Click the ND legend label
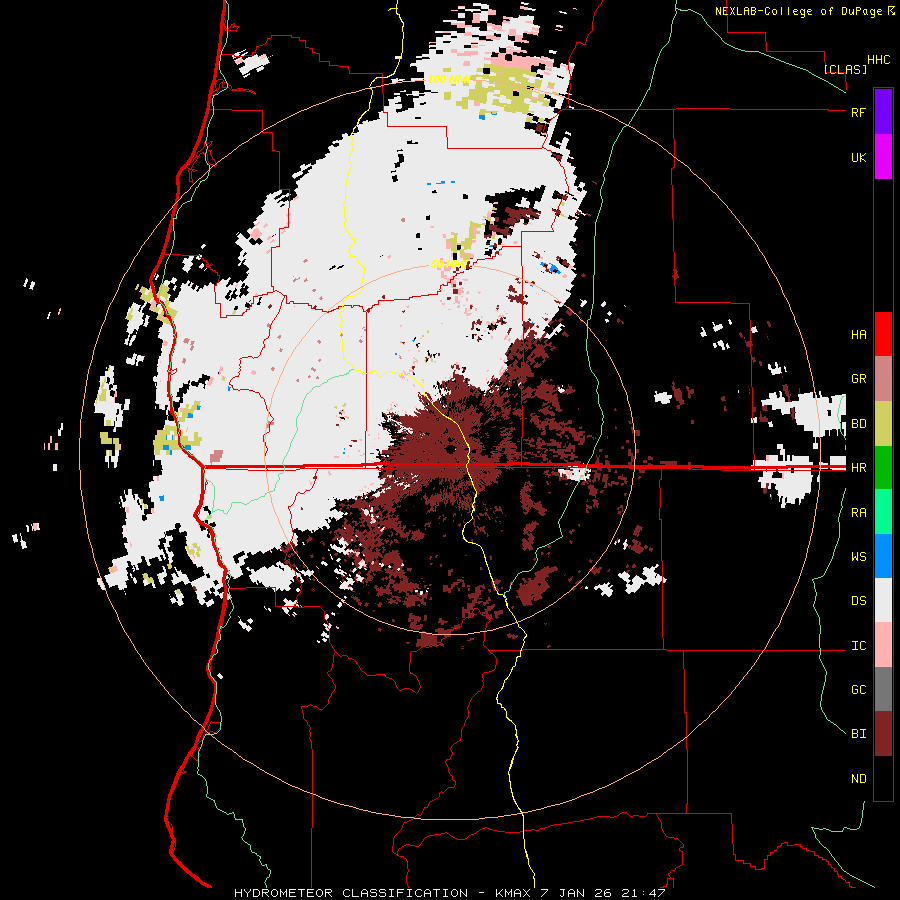900x900 pixels. coord(858,779)
